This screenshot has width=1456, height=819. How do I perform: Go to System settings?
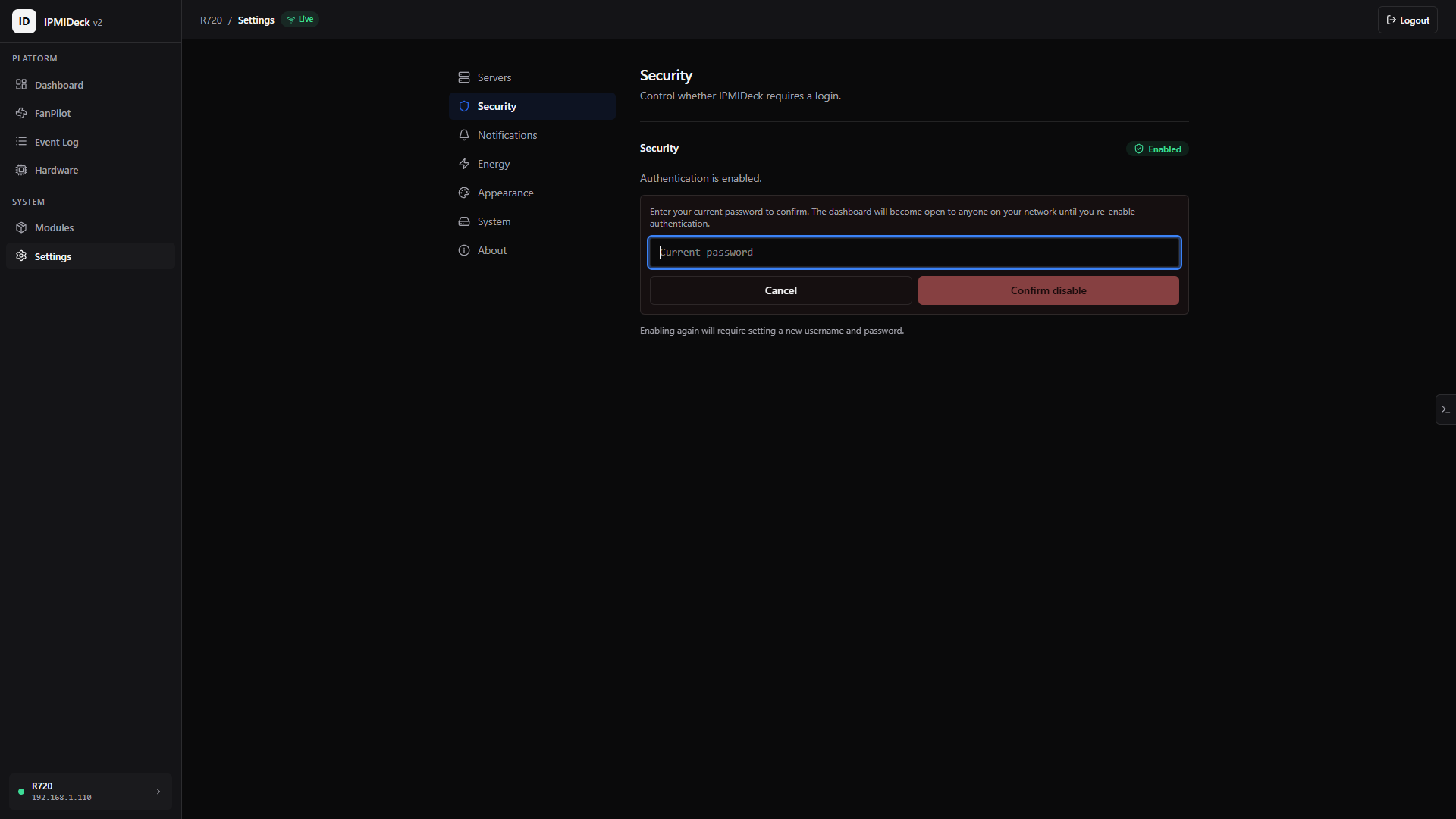point(532,221)
